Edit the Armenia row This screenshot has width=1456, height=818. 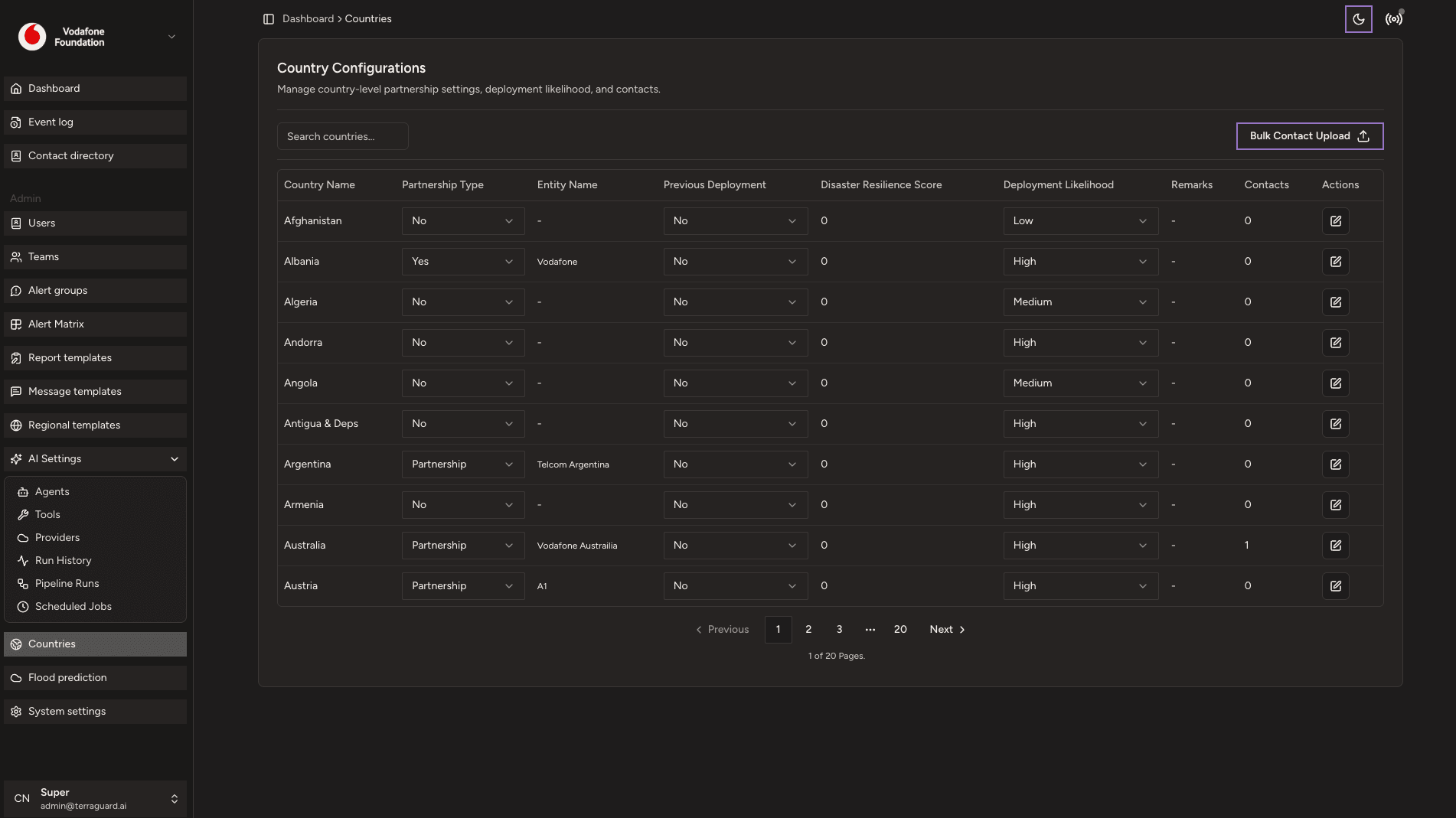(x=1335, y=505)
